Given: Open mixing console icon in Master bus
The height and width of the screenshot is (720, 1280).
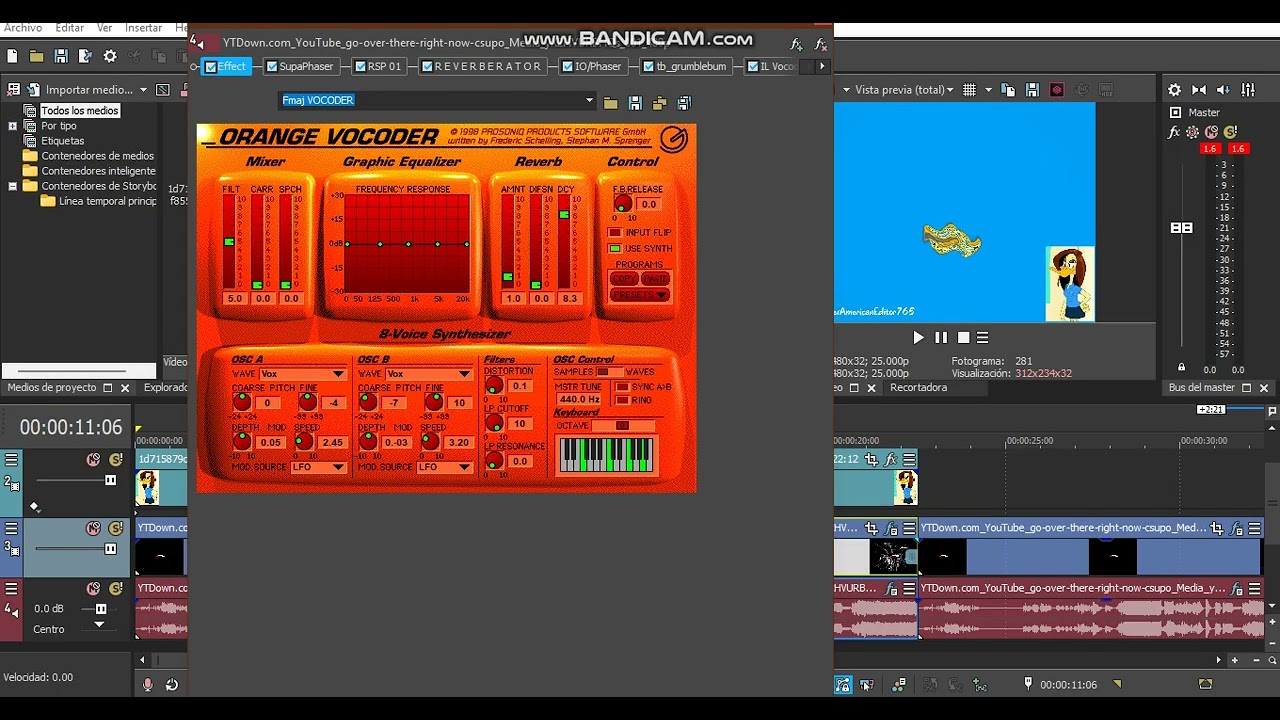Looking at the screenshot, I should (x=1247, y=90).
